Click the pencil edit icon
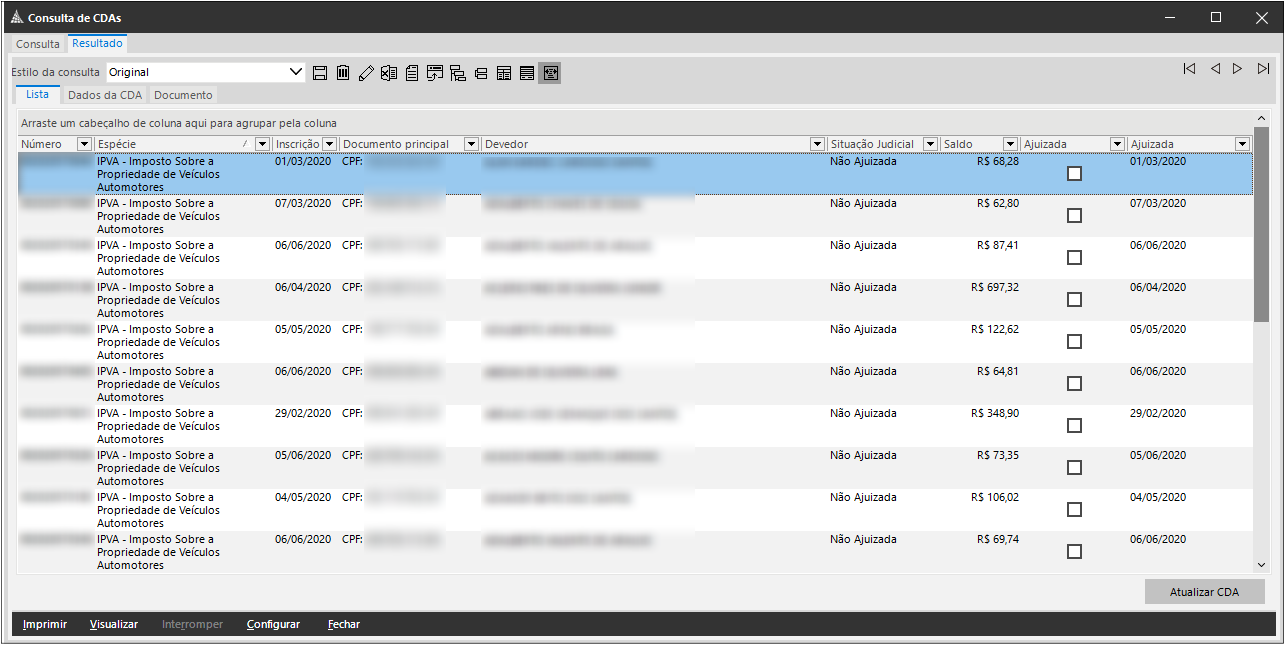This screenshot has width=1285, height=645. [366, 72]
